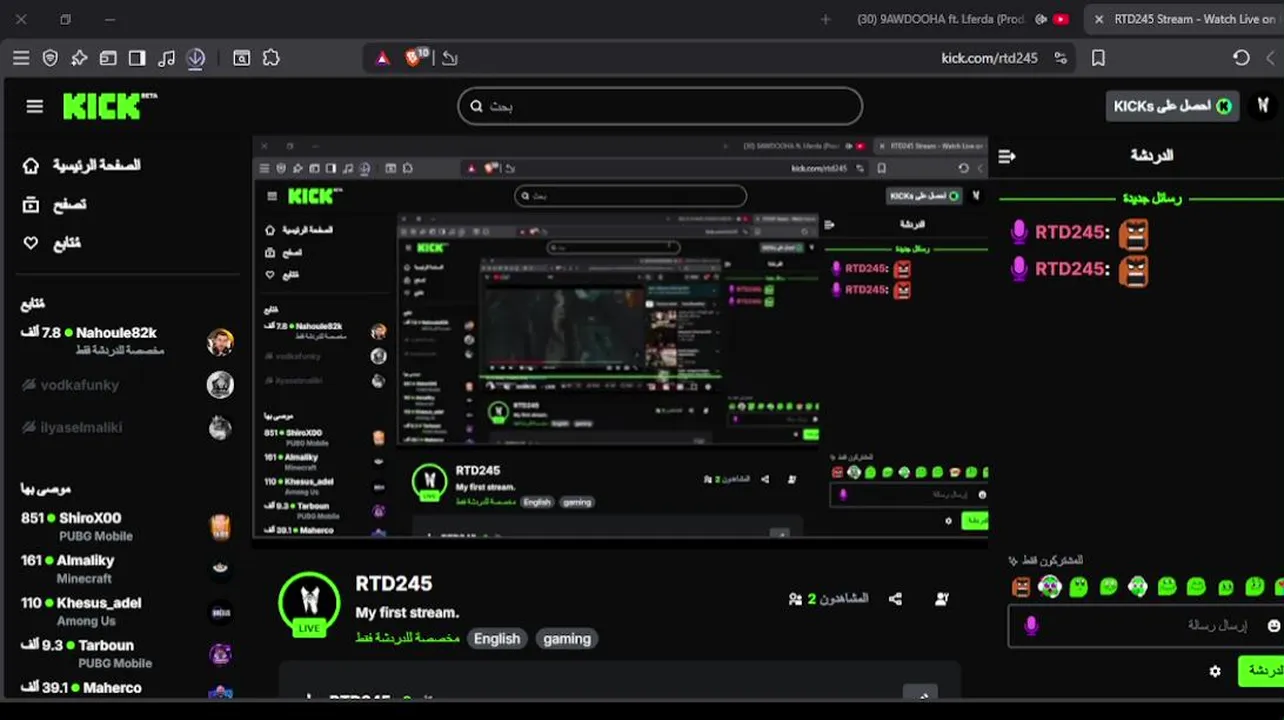Close the RTD245 Stream tab with its X
This screenshot has height=720, width=1284.
[x=1099, y=19]
